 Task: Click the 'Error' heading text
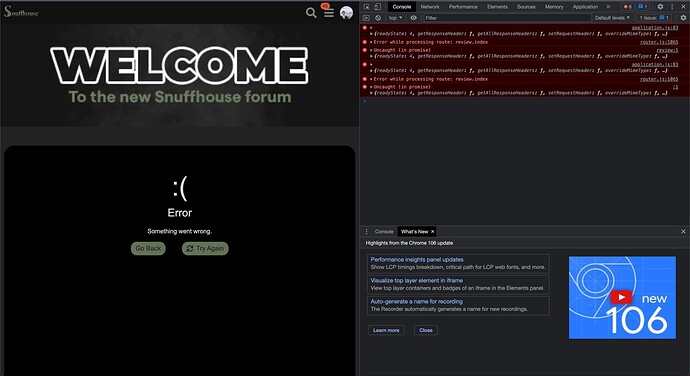pos(180,213)
